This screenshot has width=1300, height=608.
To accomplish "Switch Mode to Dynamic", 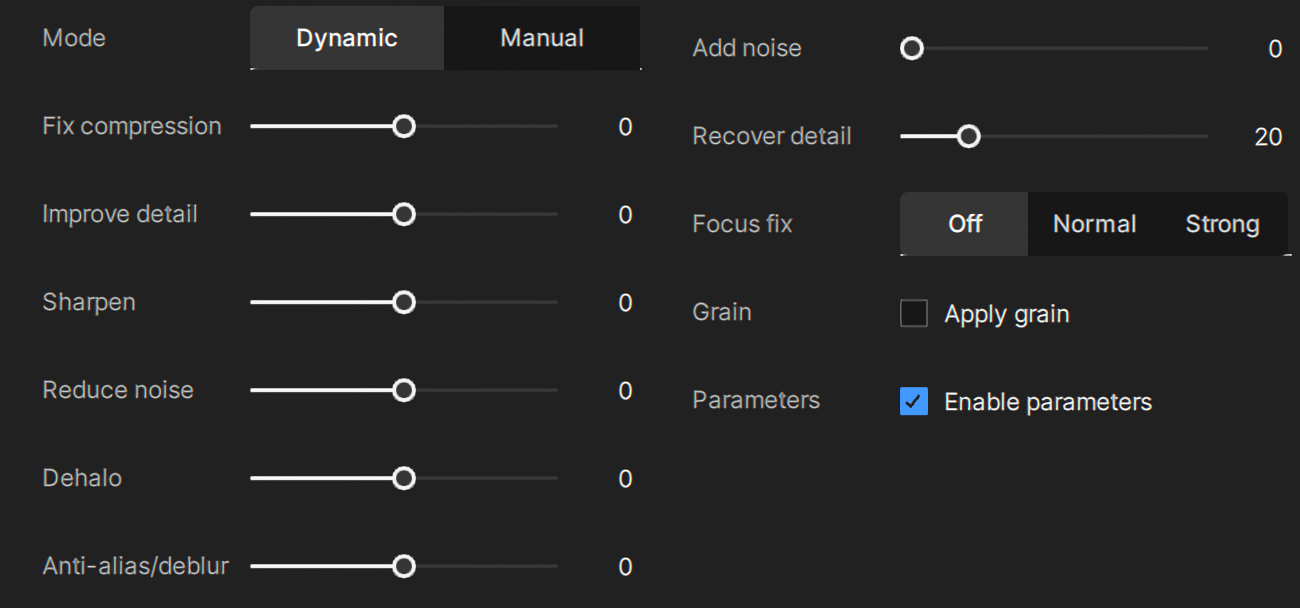I will (x=346, y=38).
